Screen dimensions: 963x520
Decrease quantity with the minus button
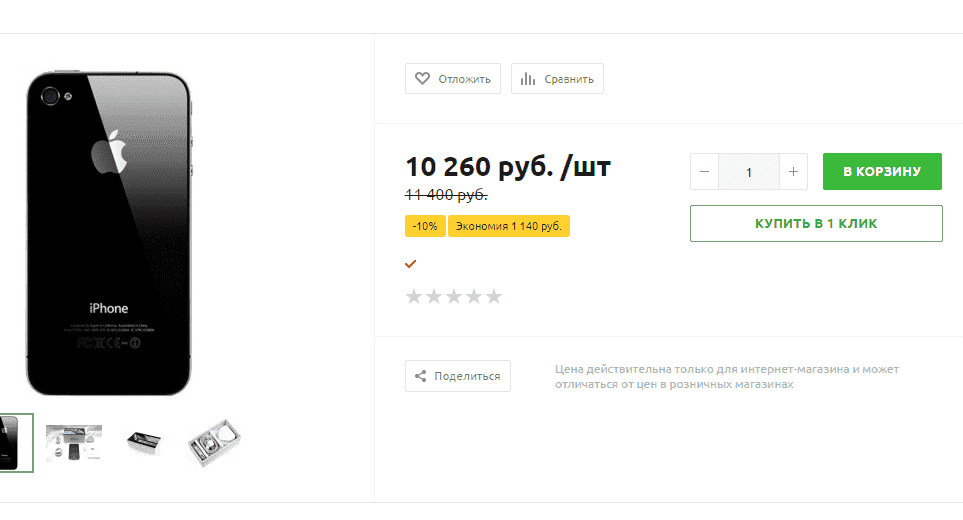[704, 172]
